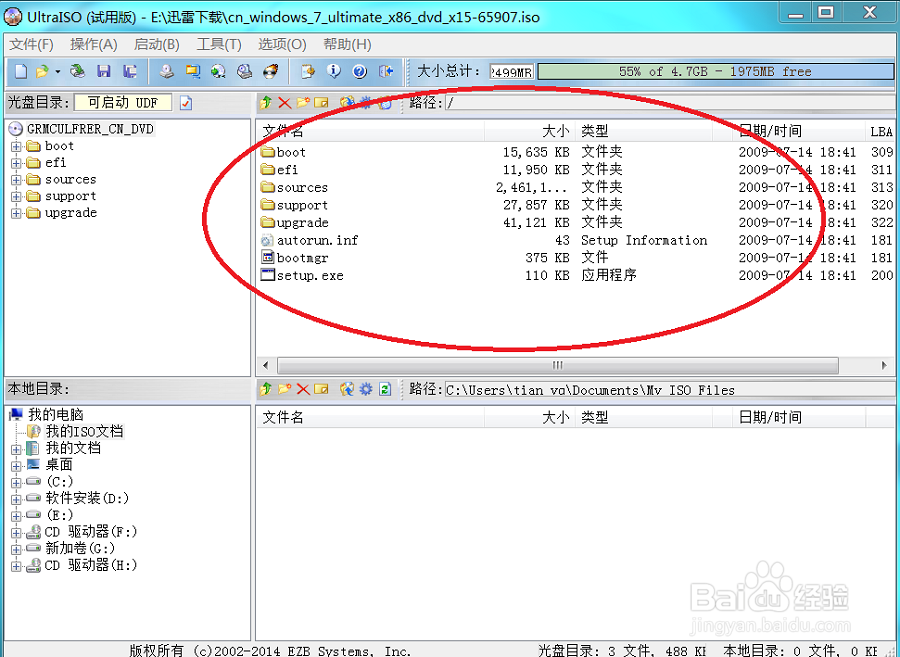The height and width of the screenshot is (657, 900).
Task: Click the green Refresh icon in local toolbar
Action: [x=385, y=389]
